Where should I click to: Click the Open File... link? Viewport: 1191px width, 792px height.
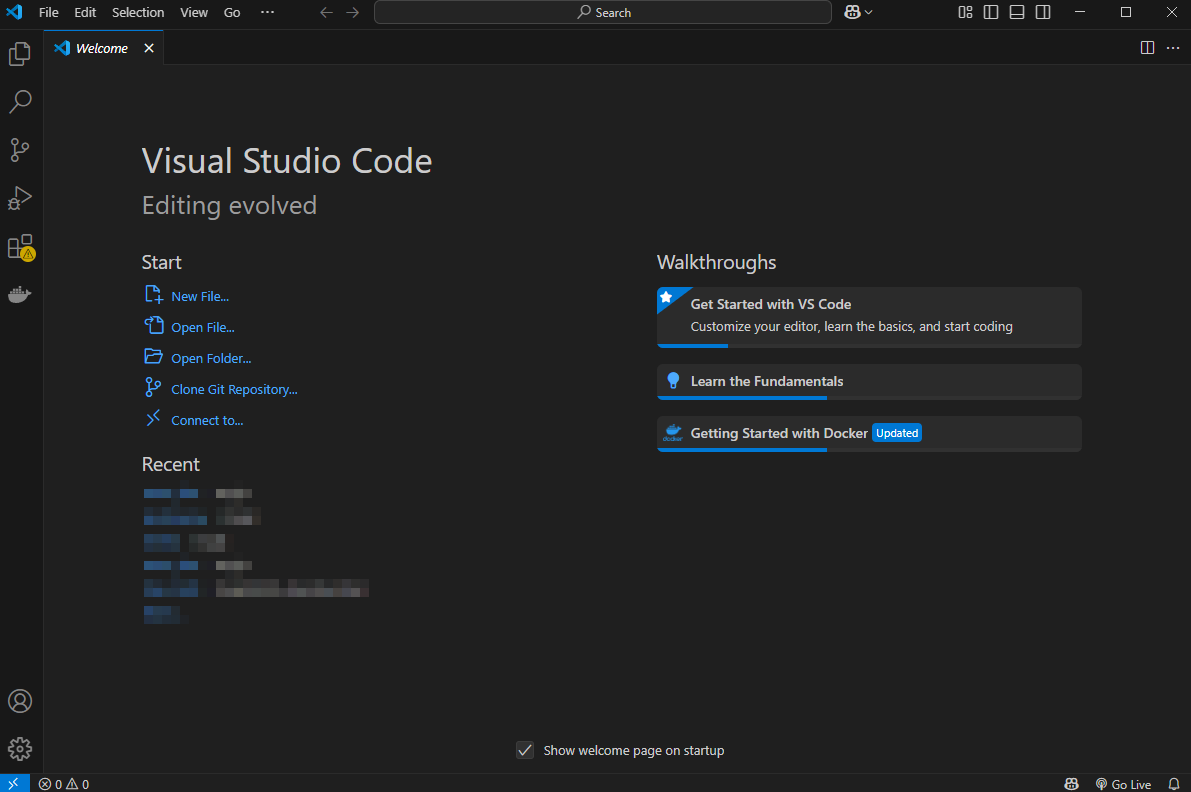[203, 327]
